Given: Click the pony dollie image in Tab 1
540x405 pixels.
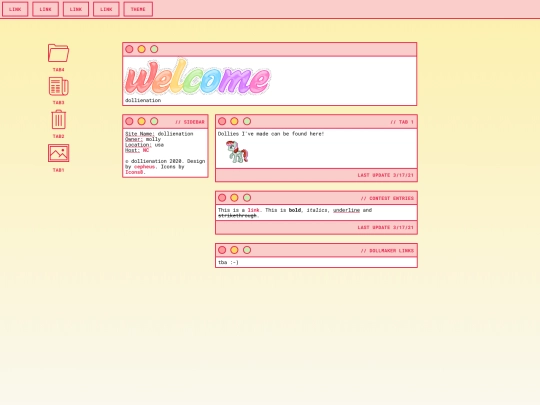Looking at the screenshot, I should [x=237, y=152].
